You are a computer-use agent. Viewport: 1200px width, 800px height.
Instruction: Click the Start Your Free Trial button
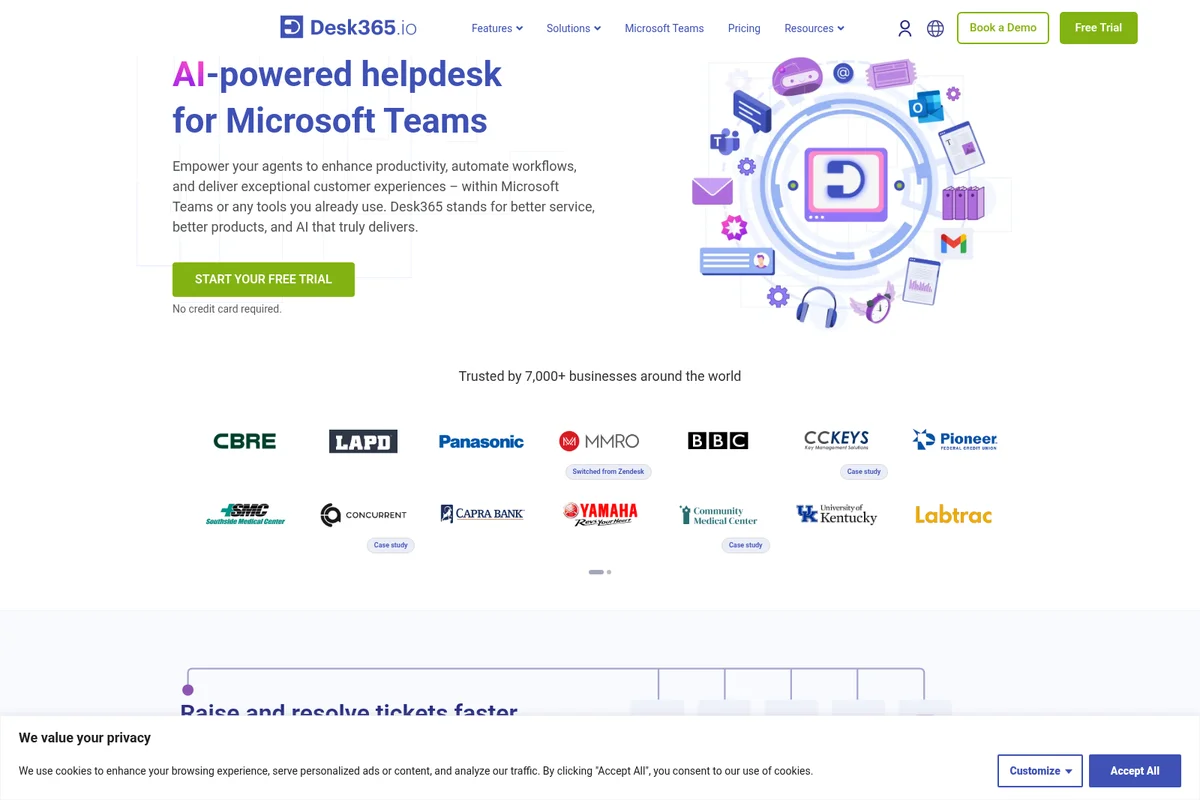[x=263, y=279]
